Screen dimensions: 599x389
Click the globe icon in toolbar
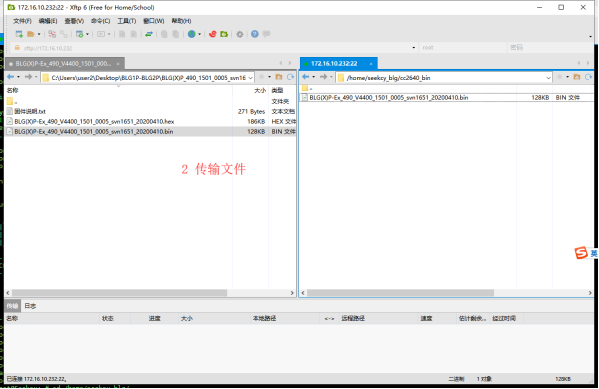[x=192, y=34]
